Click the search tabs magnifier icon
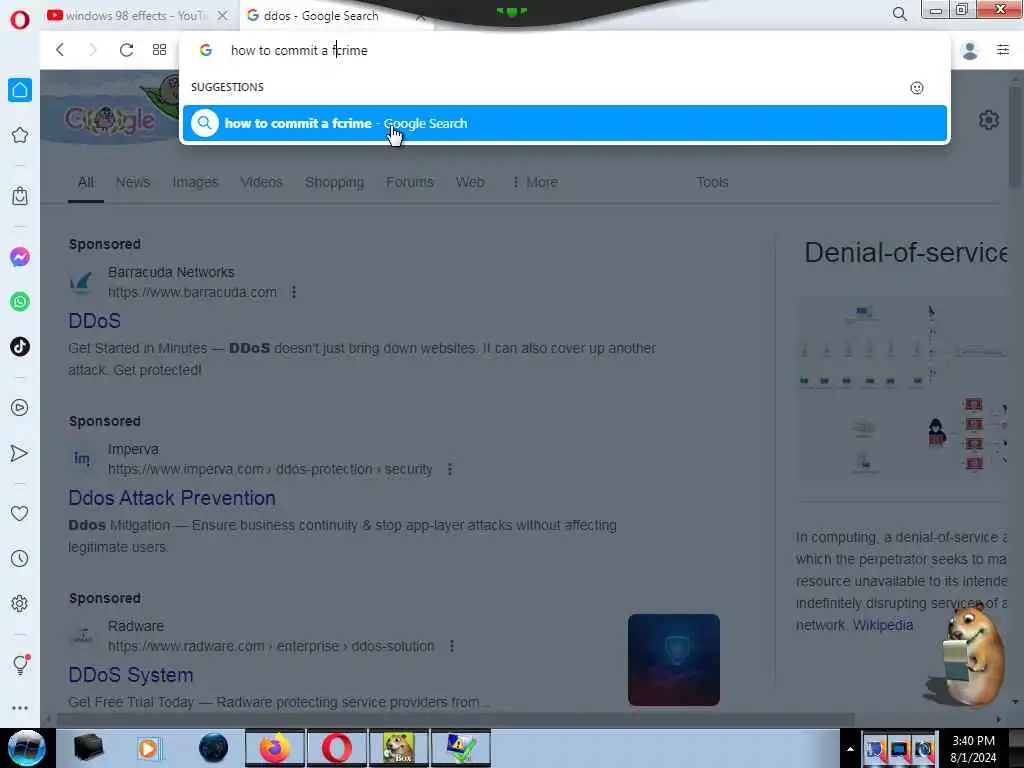This screenshot has height=768, width=1024. (x=900, y=14)
